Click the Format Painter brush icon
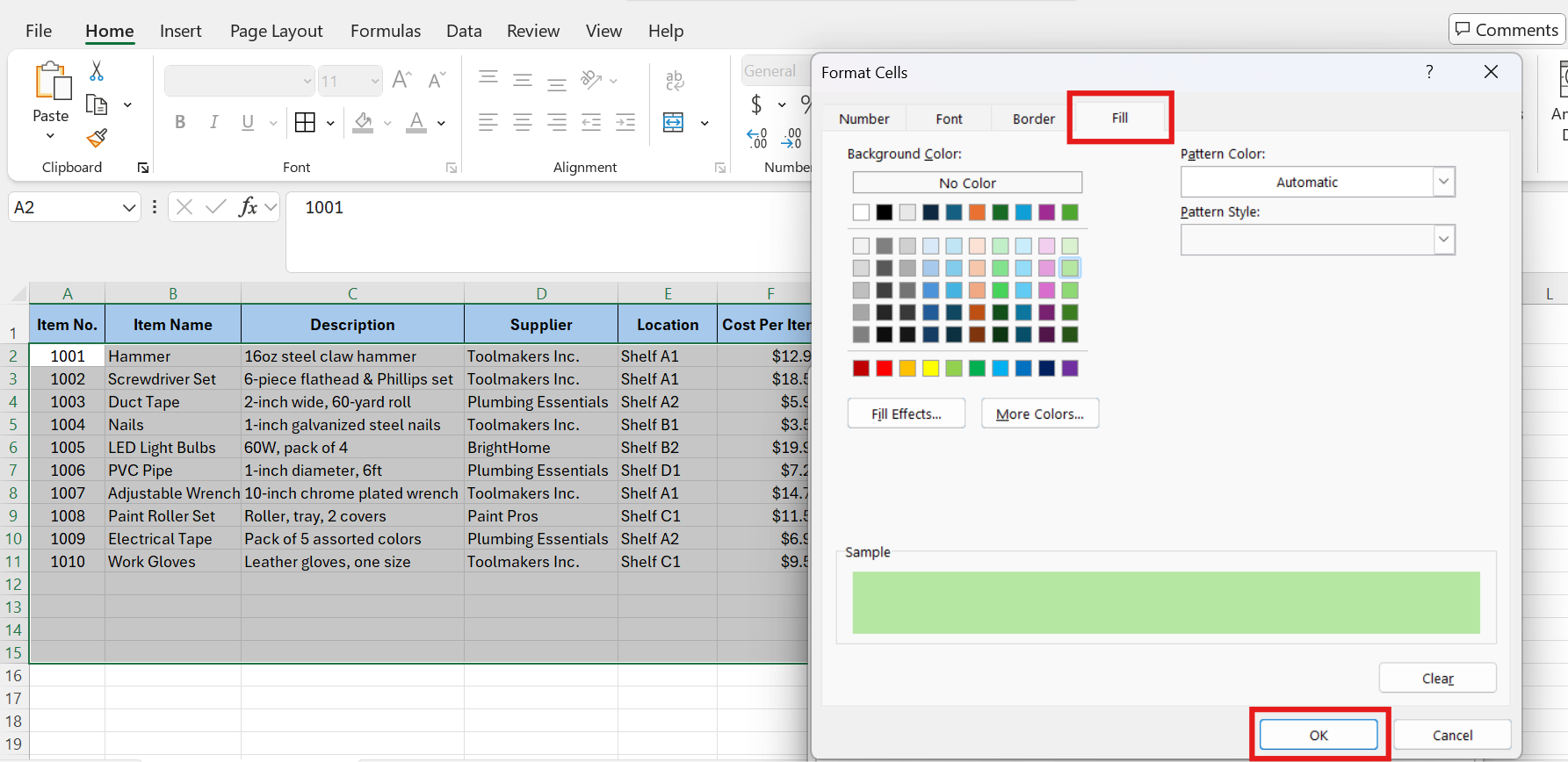This screenshot has height=762, width=1568. point(97,138)
